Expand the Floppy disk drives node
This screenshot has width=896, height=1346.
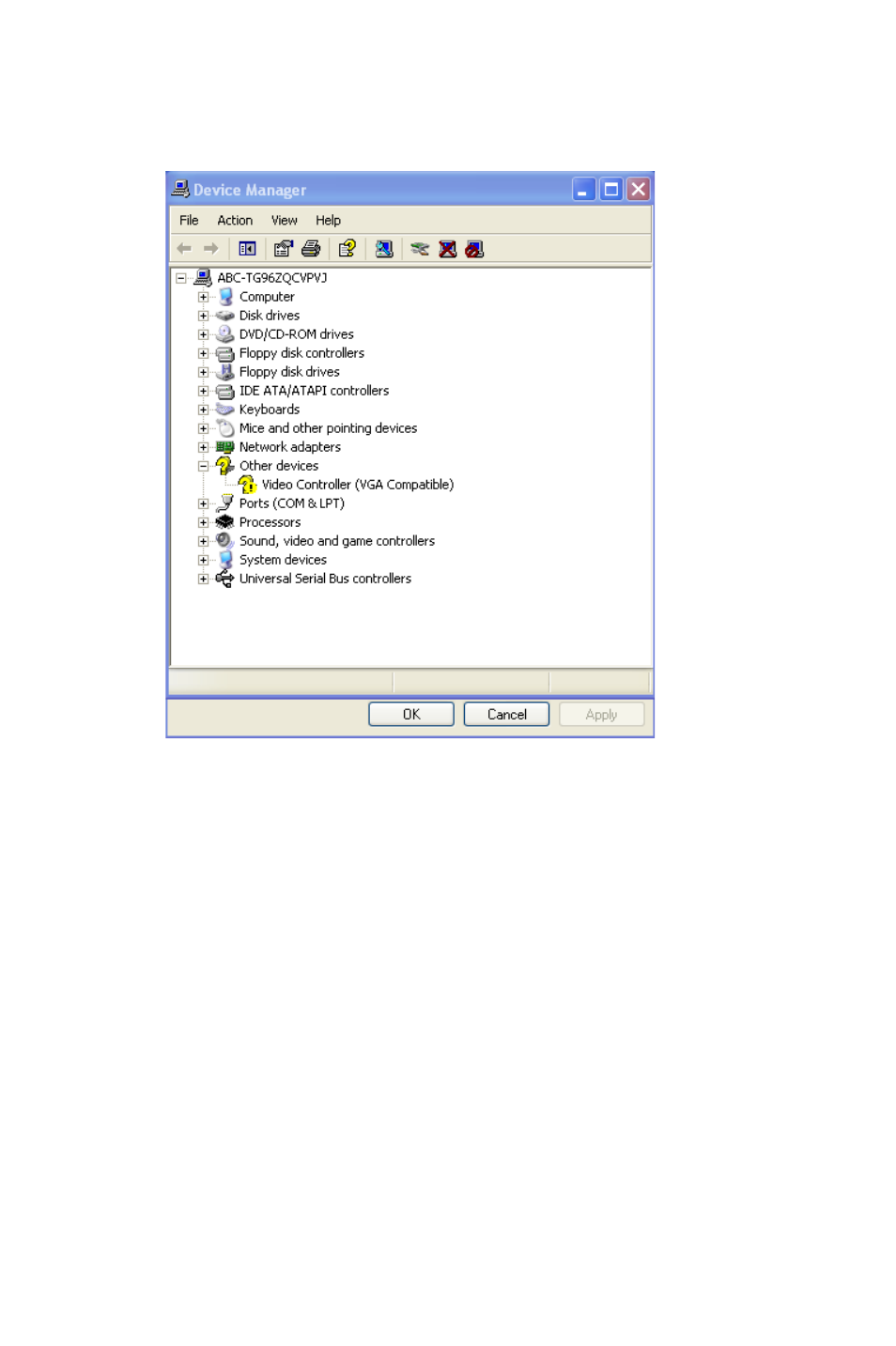[203, 372]
